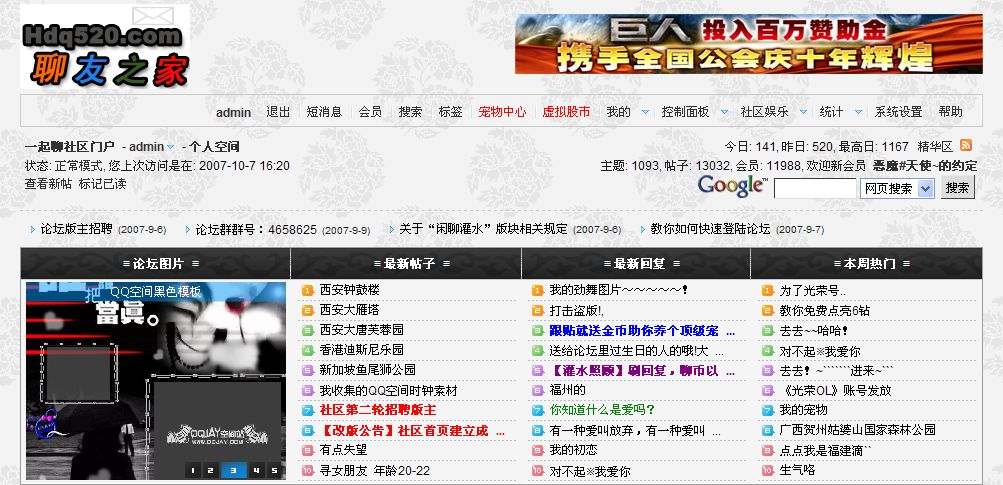Click number 2 icon beside 打击盗版
This screenshot has height=485, width=1003.
click(537, 310)
